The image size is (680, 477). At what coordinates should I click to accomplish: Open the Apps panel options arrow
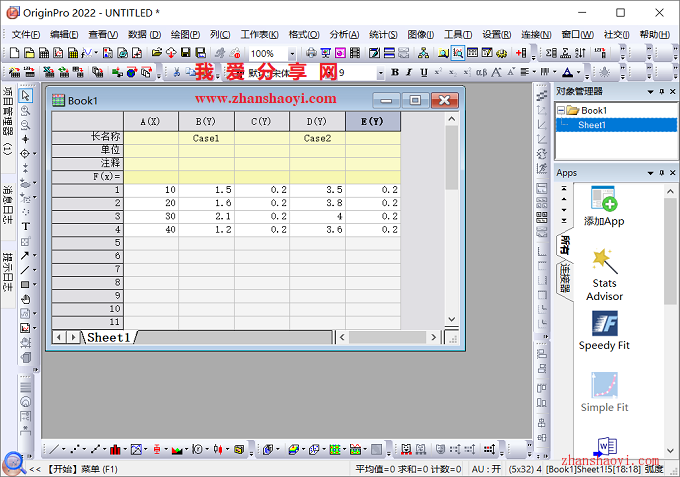tap(650, 173)
